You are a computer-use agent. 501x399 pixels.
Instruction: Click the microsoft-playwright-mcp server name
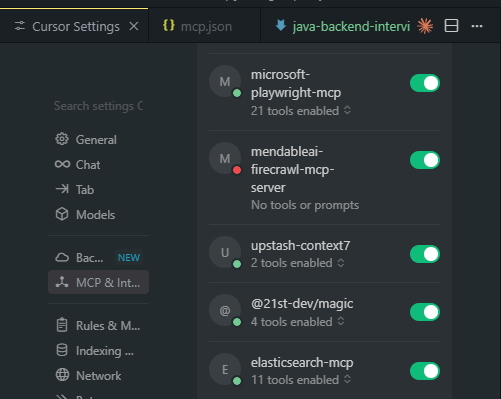tap(296, 83)
